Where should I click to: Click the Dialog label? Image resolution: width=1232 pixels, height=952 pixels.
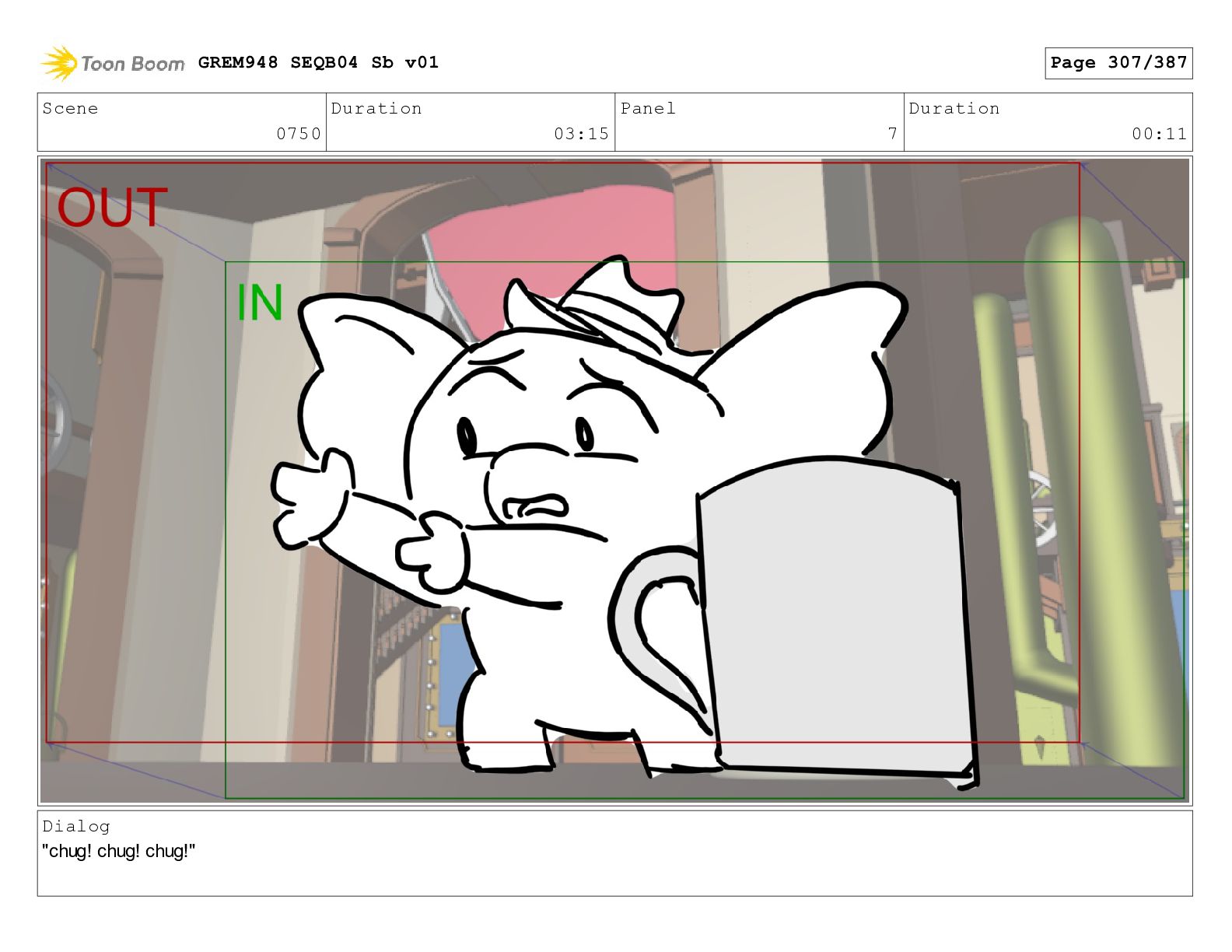(x=76, y=826)
